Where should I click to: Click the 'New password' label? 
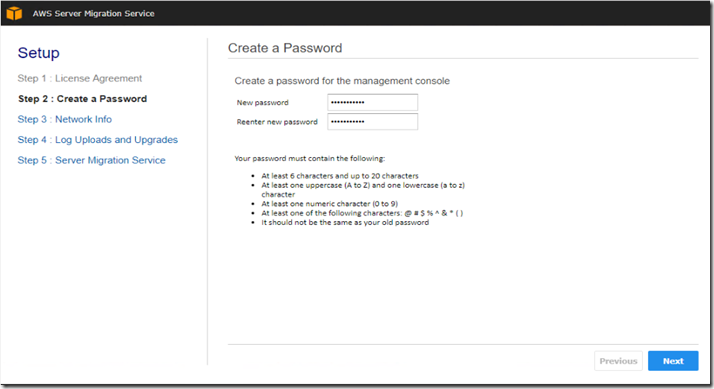[x=262, y=102]
